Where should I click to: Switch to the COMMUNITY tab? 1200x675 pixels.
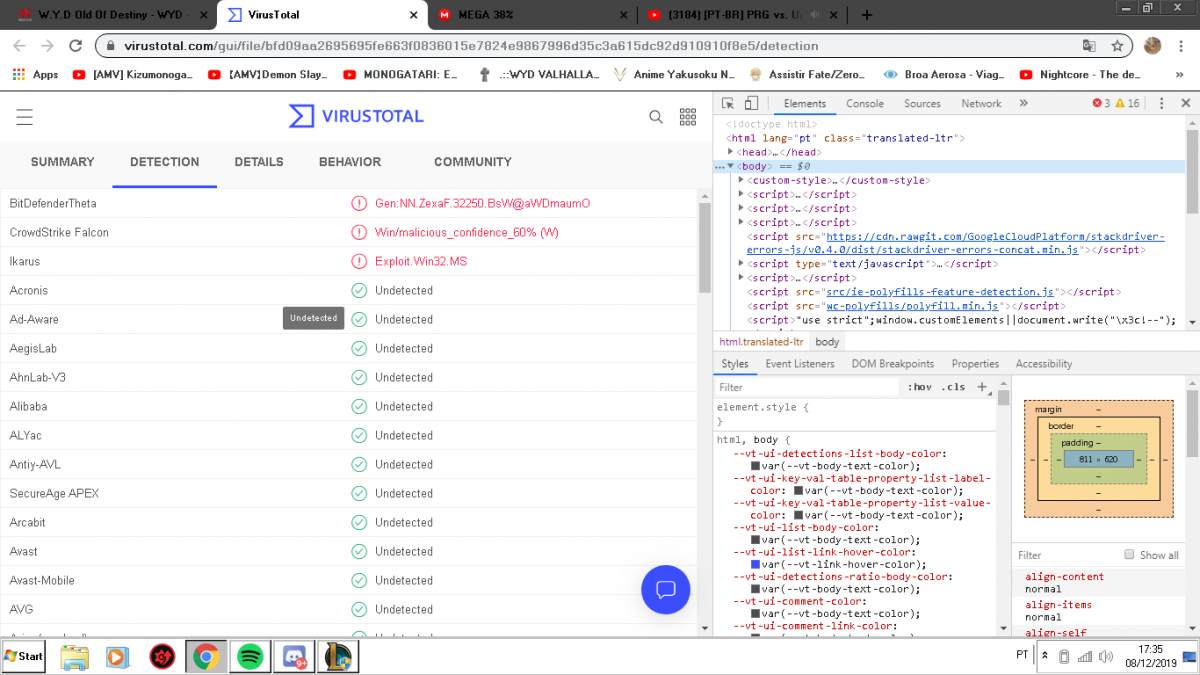(x=473, y=162)
